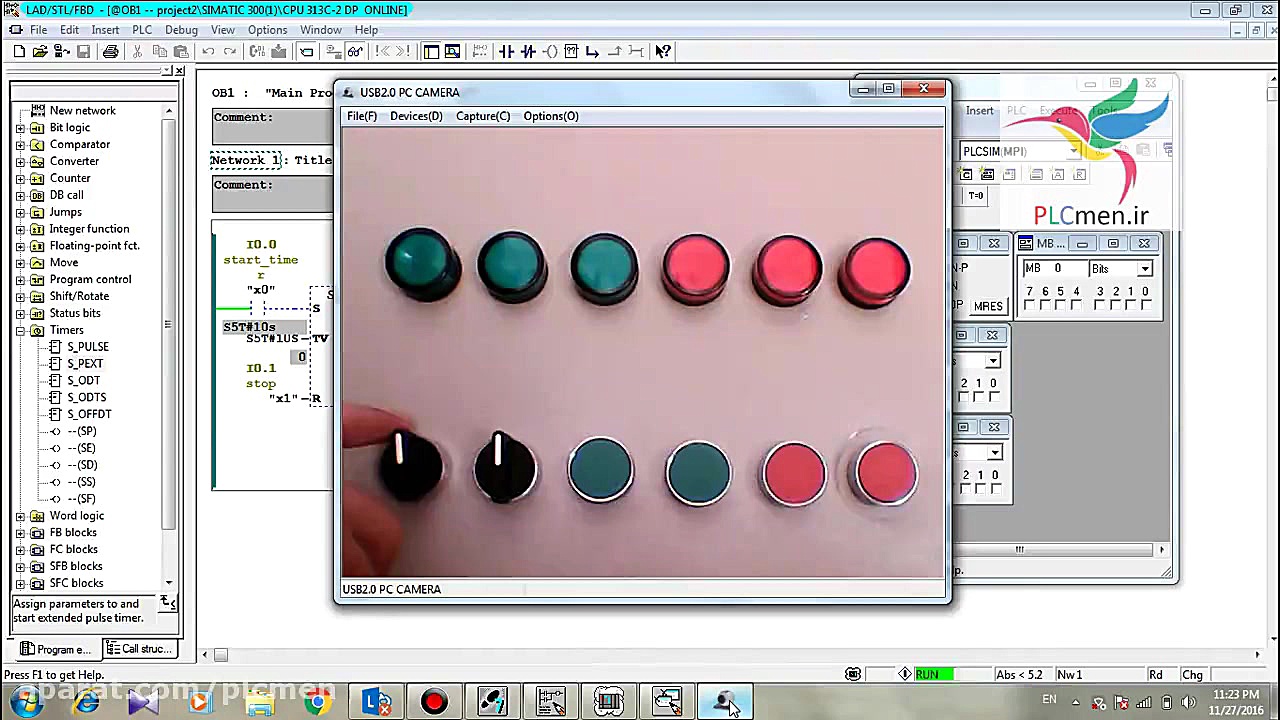1280x720 pixels.
Task: Click the T=0 button in PLCSIM
Action: click(976, 196)
